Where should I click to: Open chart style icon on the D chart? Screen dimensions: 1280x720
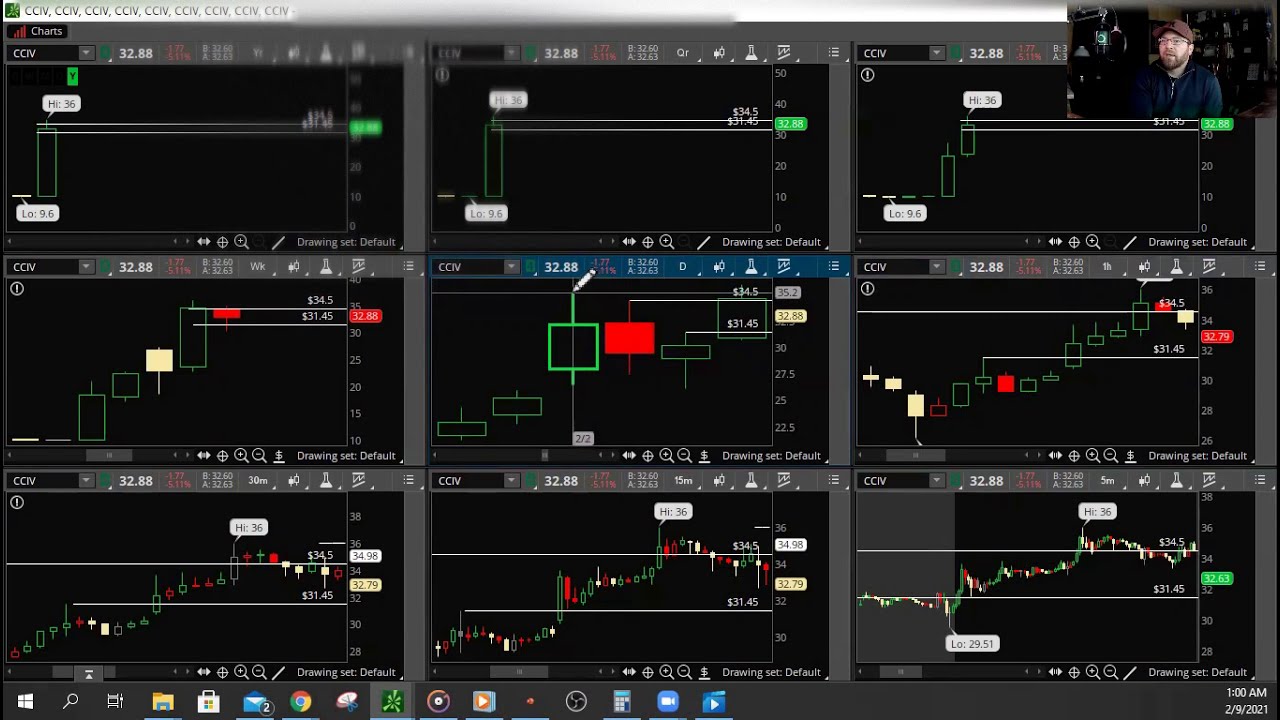click(719, 267)
